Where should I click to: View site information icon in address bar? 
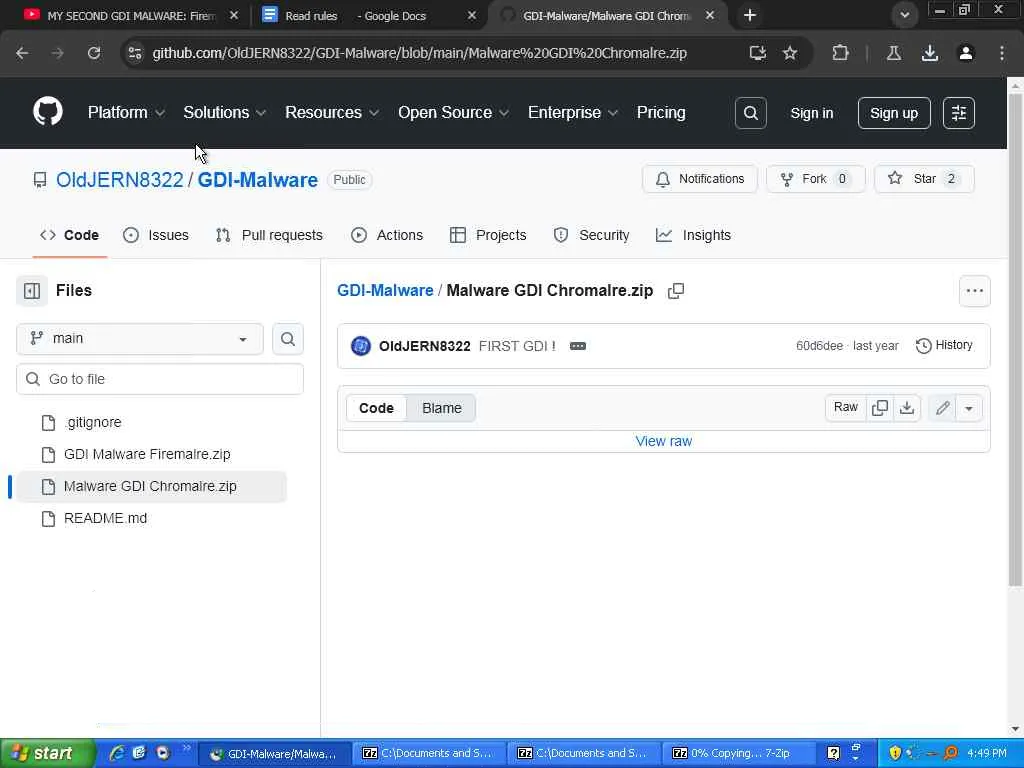click(135, 53)
